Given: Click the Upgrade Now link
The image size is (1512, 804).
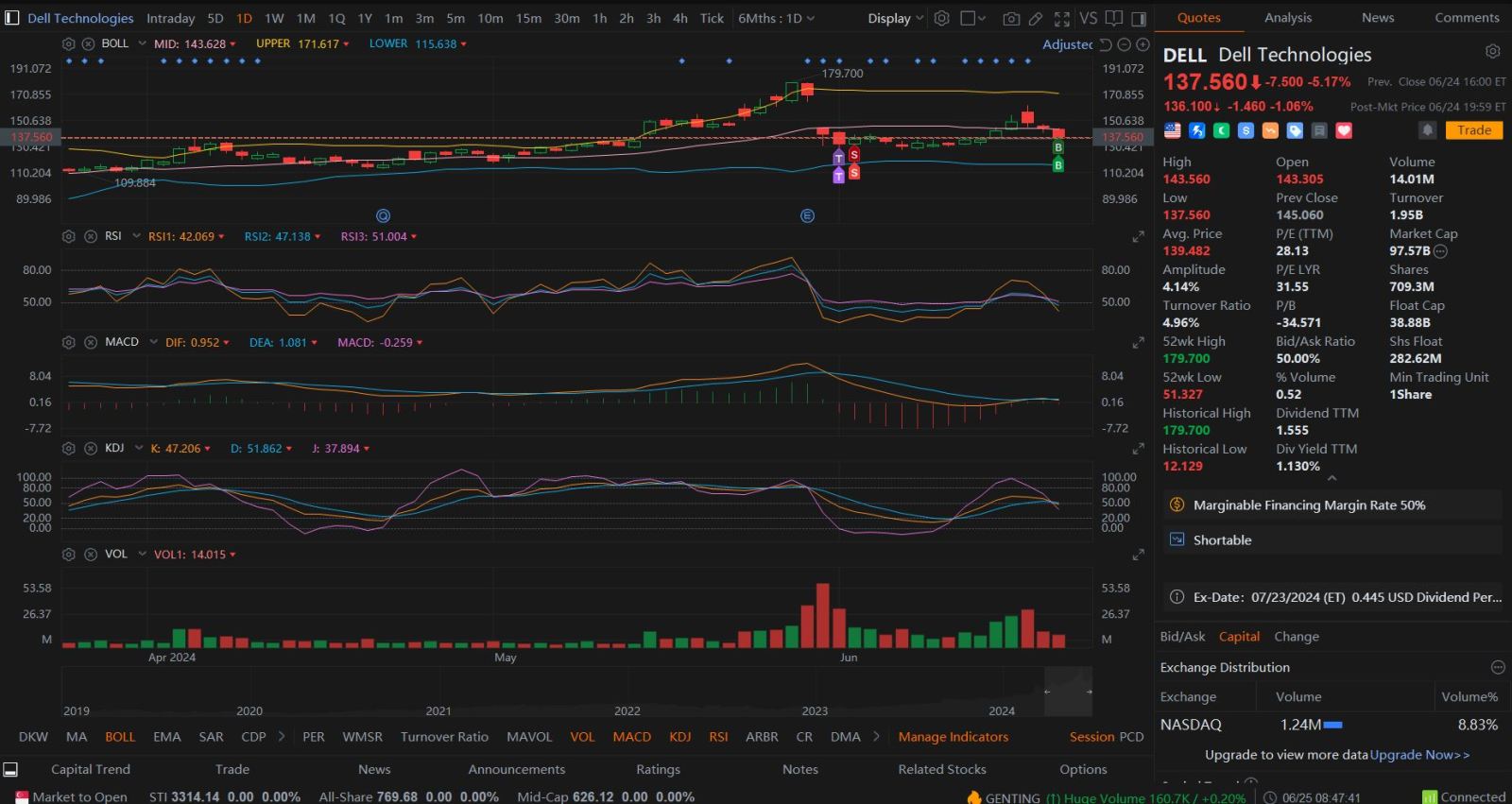Looking at the screenshot, I should click(1419, 755).
